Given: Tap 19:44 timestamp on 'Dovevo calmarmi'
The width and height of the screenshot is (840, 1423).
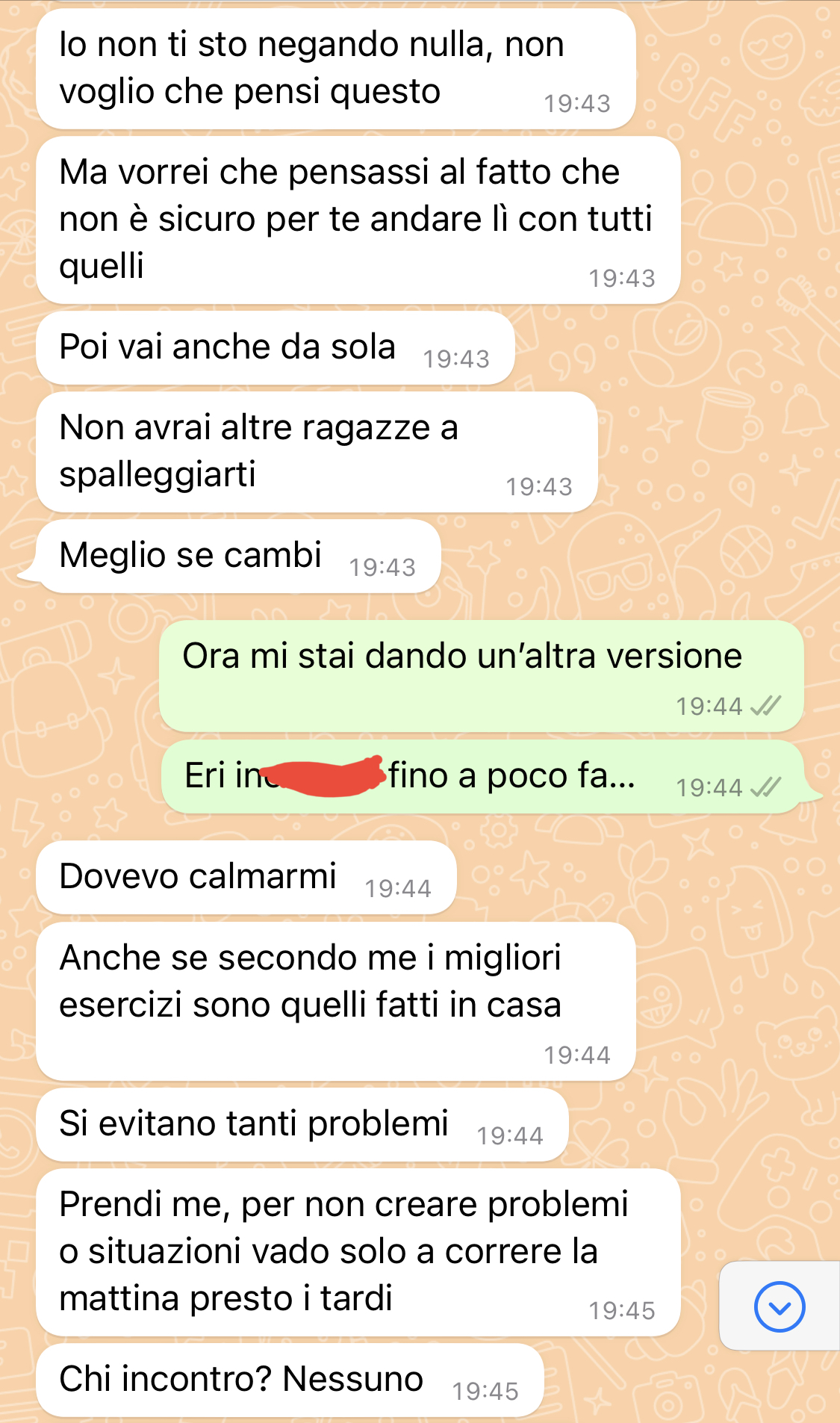Looking at the screenshot, I should click(398, 888).
